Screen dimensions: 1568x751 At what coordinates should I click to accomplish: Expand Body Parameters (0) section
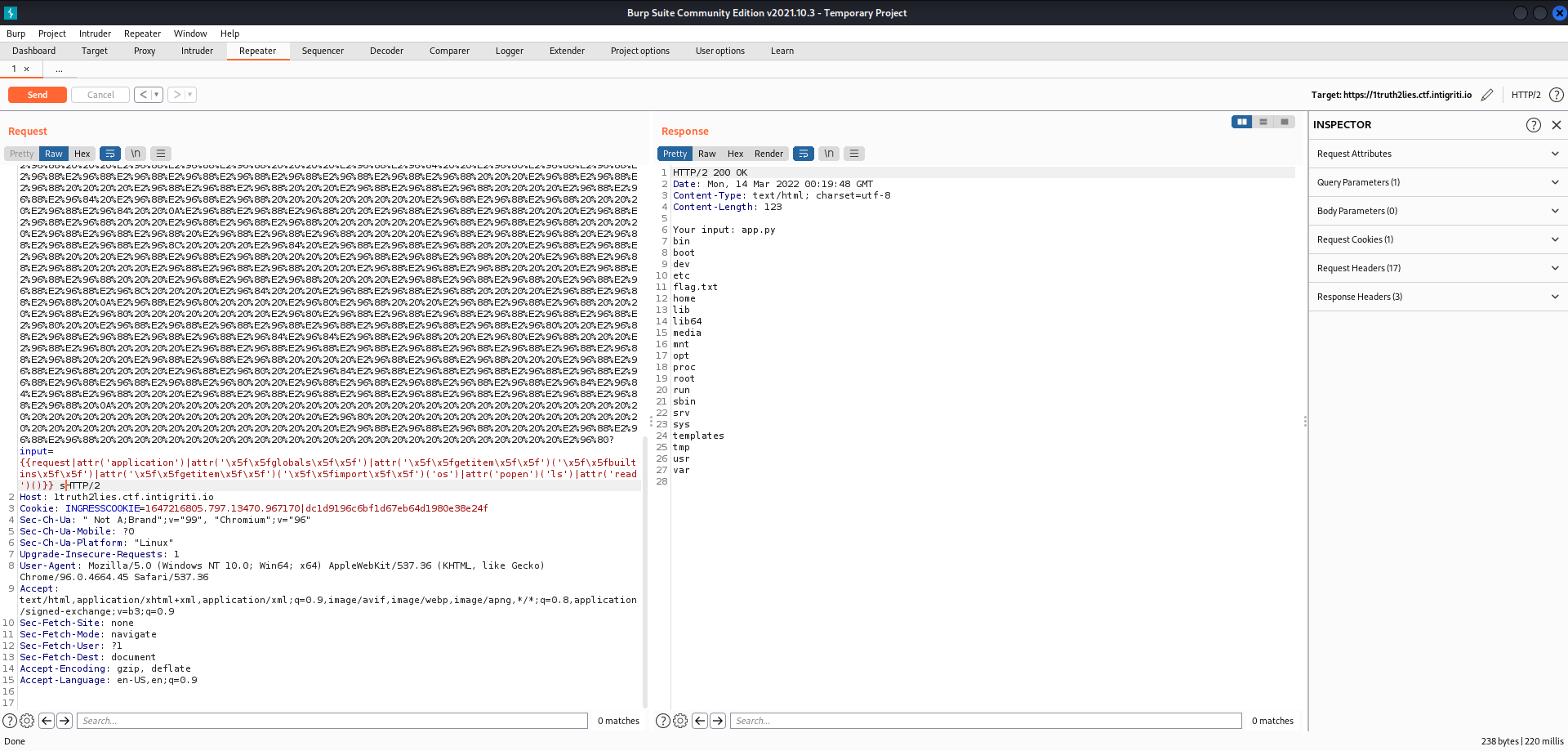click(x=1437, y=211)
